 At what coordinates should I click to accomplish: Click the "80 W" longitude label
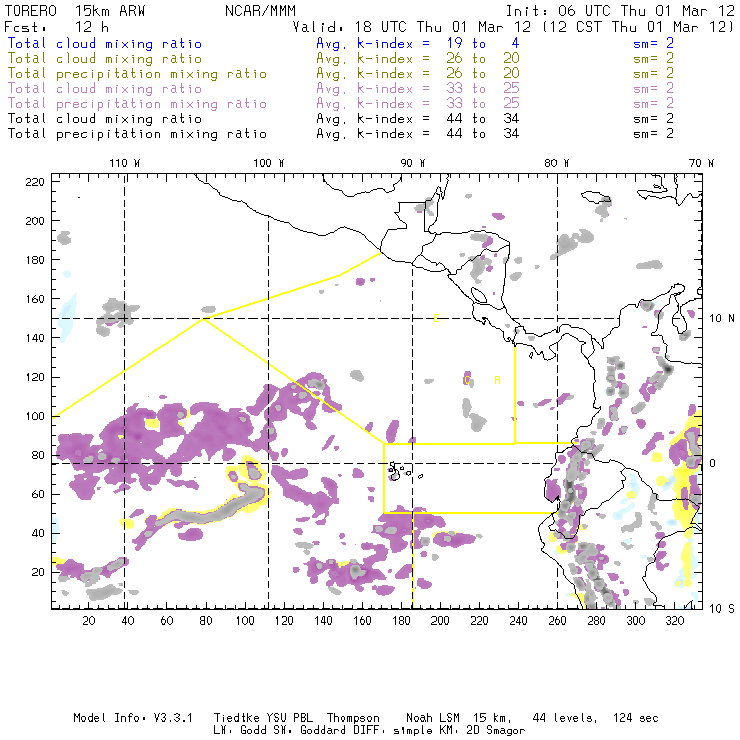click(x=557, y=163)
